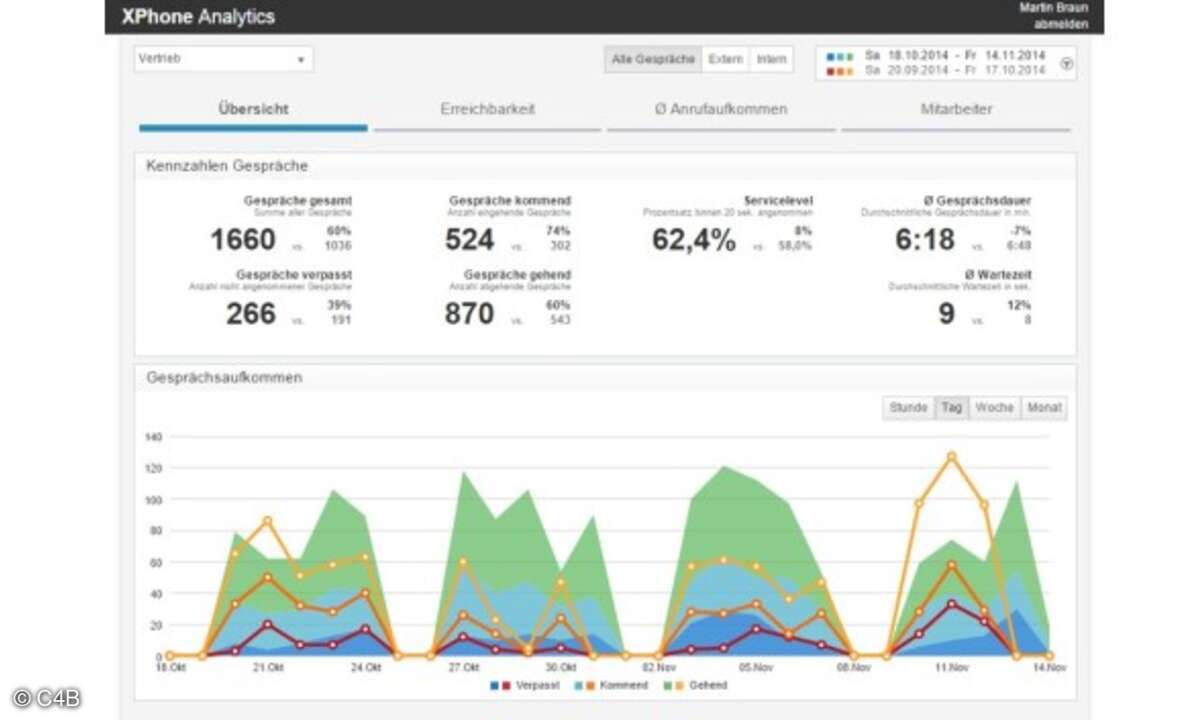Click the 11.Nov axis label
The image size is (1200, 720).
click(x=952, y=666)
